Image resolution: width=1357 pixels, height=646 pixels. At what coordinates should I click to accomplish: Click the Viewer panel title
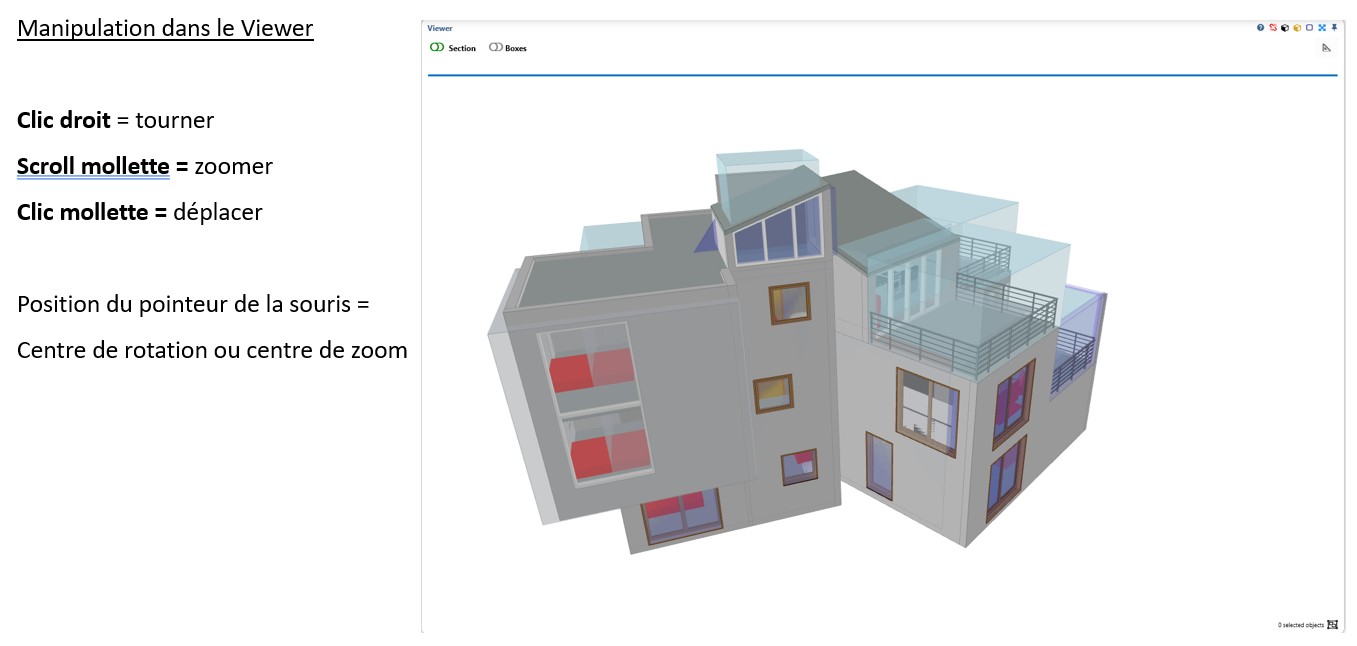[x=440, y=29]
